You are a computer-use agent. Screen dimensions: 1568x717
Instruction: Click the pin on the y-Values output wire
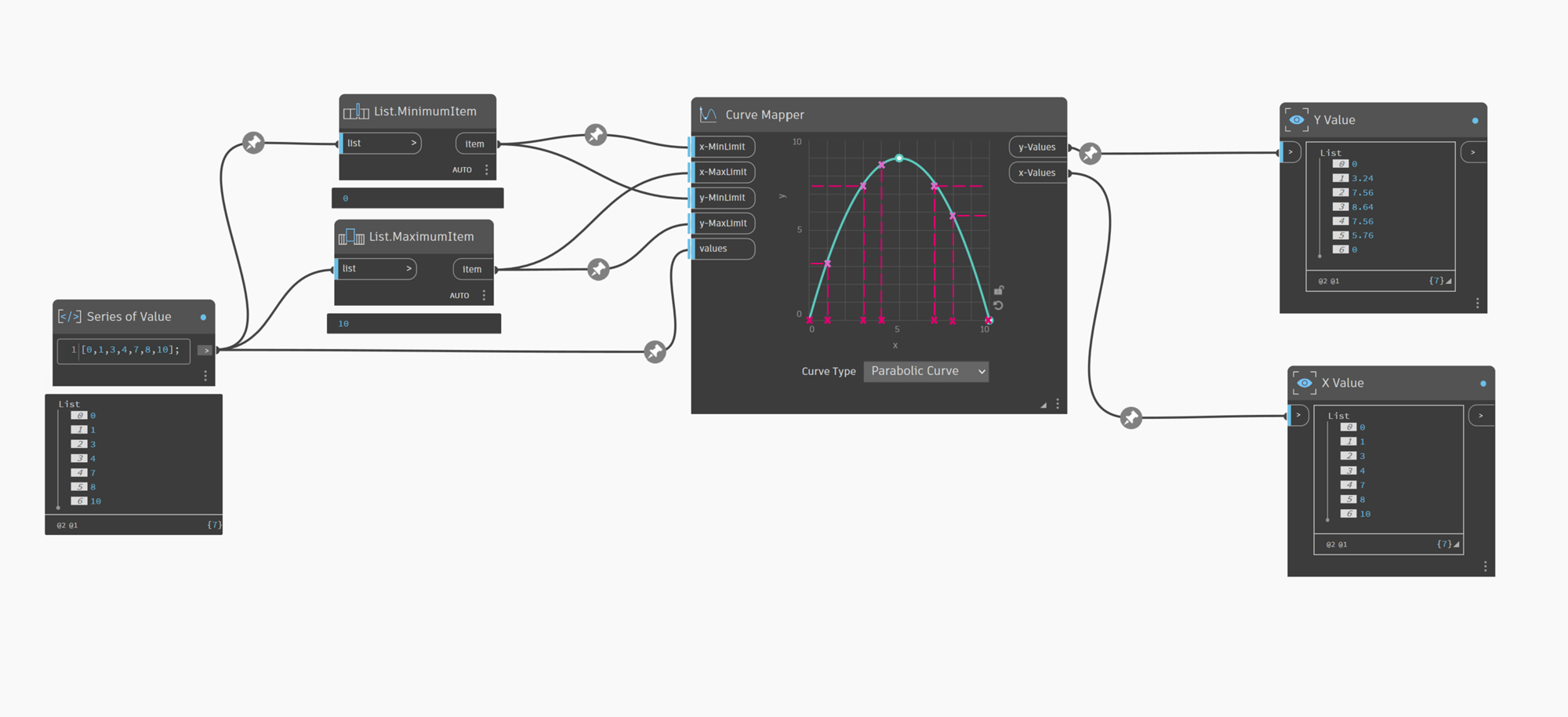pyautogui.click(x=1090, y=154)
